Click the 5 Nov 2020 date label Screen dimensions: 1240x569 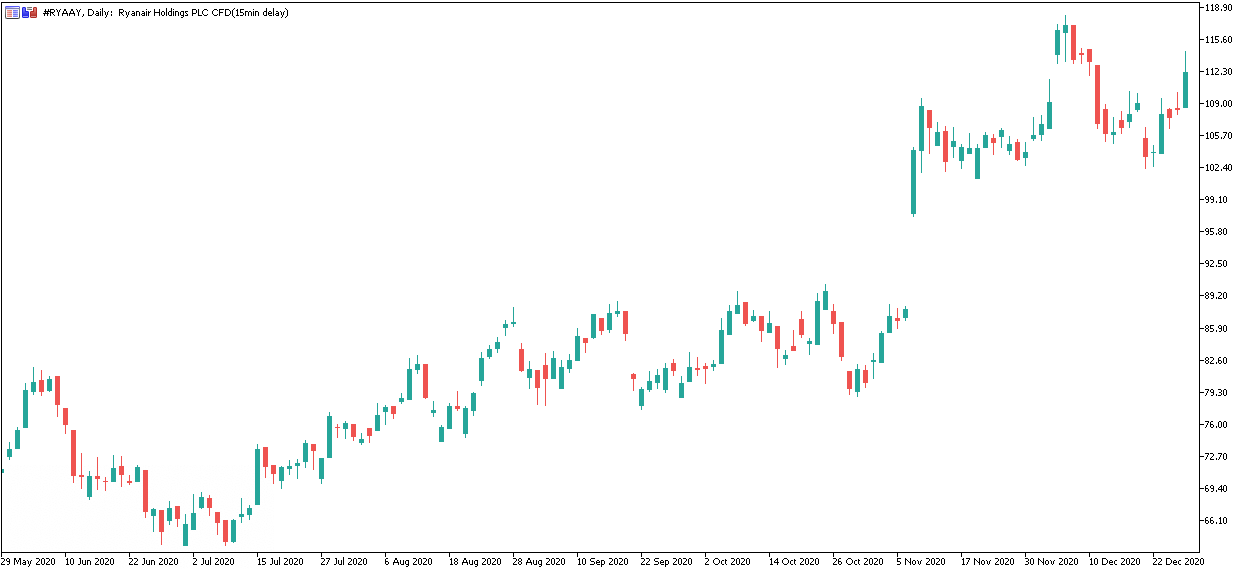pyautogui.click(x=921, y=561)
